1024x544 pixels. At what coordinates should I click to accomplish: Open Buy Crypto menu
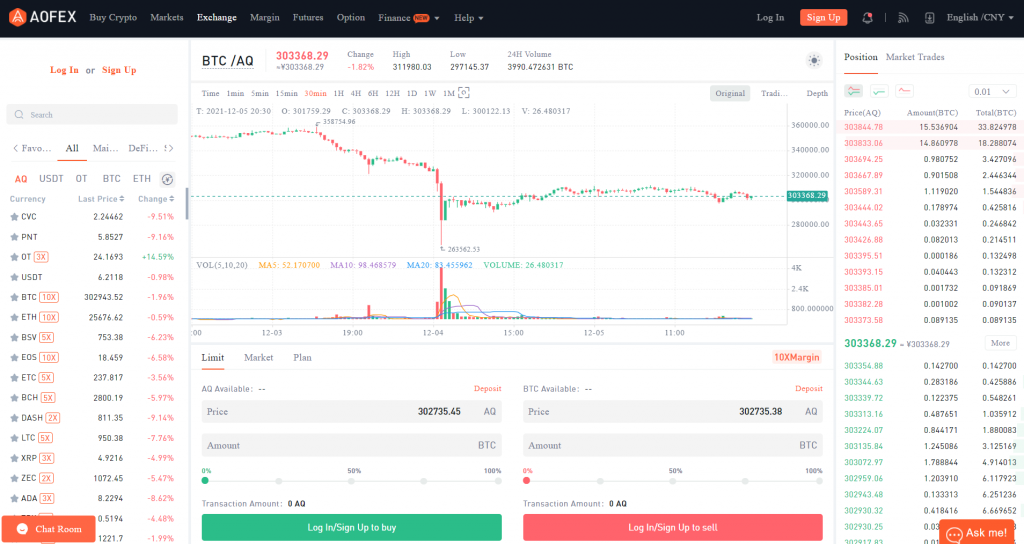pyautogui.click(x=113, y=18)
